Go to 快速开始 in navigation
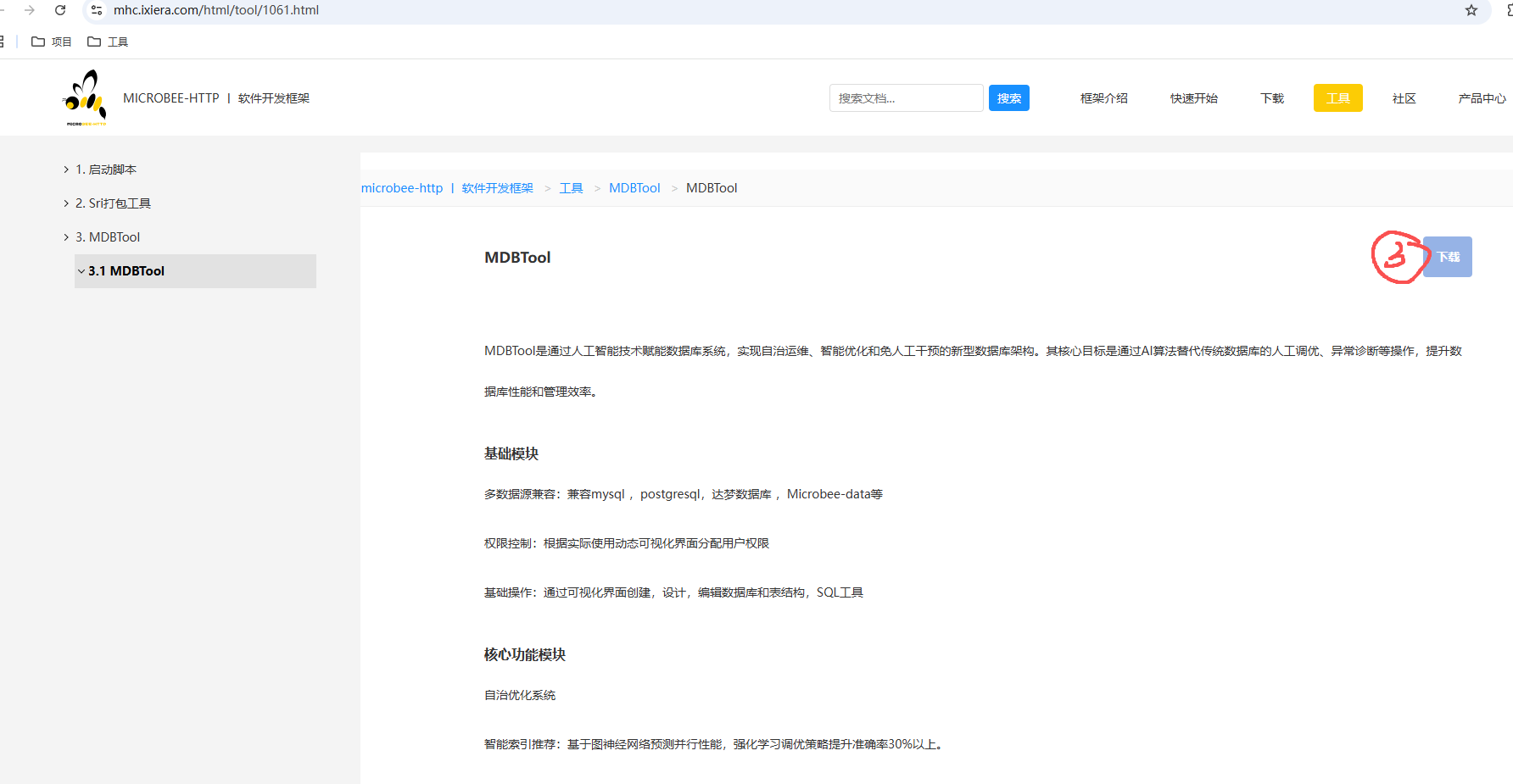Viewport: 1513px width, 784px height. [x=1193, y=98]
